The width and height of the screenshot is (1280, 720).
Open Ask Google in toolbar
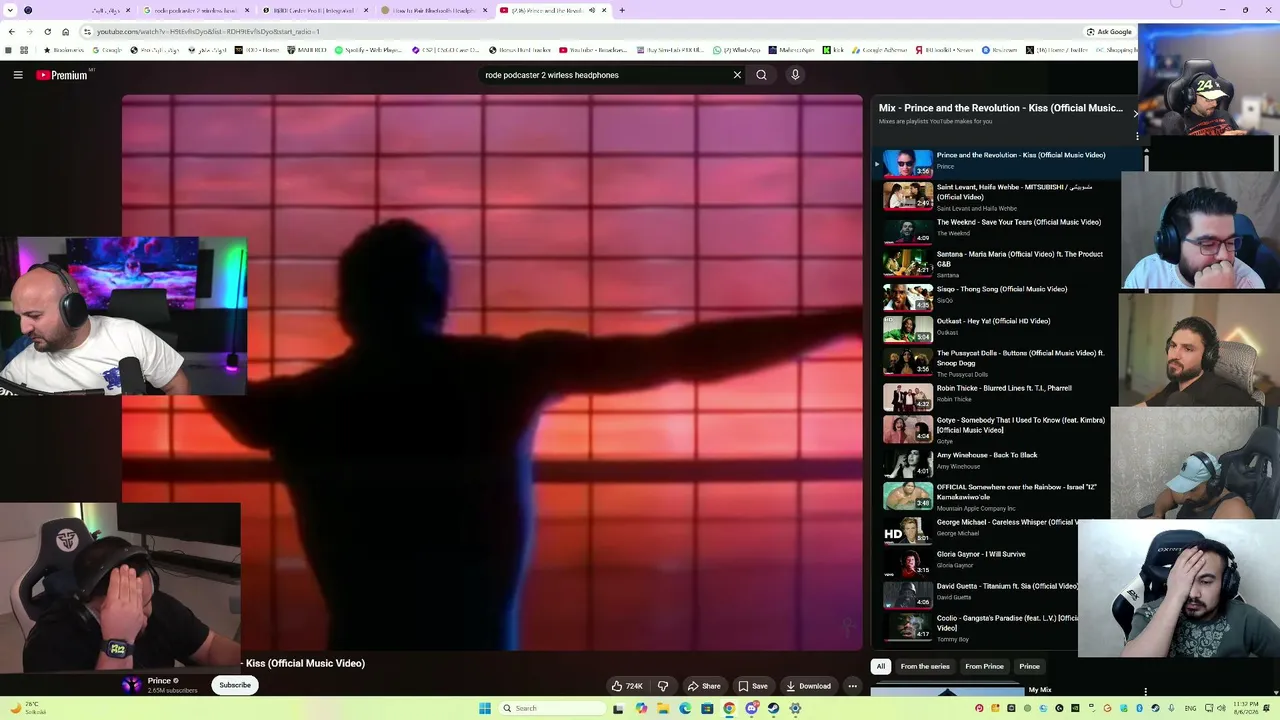1109,32
